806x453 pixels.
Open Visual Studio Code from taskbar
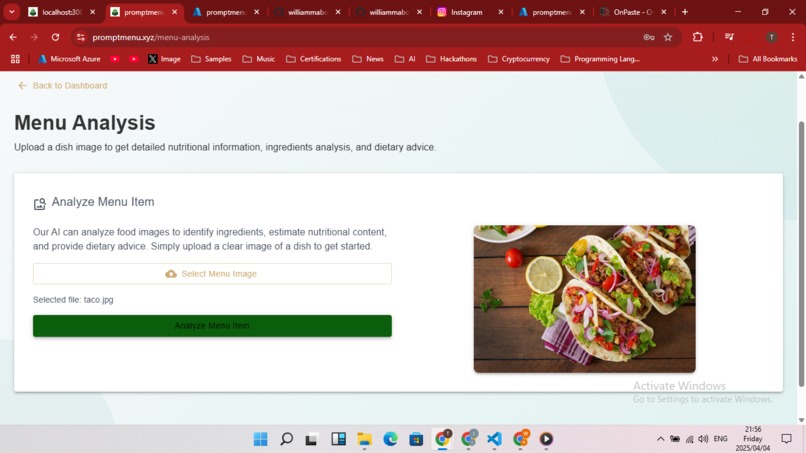point(494,439)
